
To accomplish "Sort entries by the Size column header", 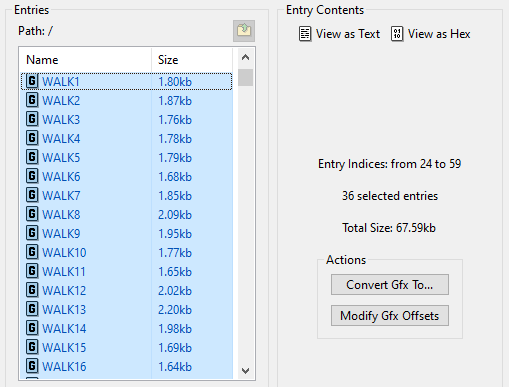I will coord(192,60).
